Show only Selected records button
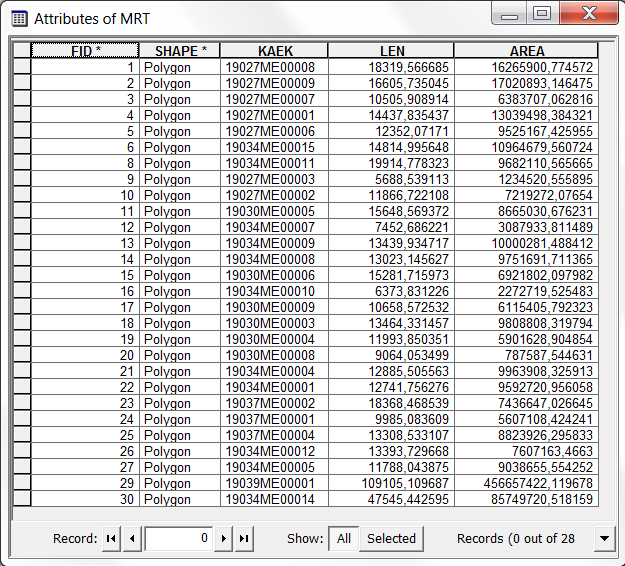Viewport: 625px width, 566px height. tap(391, 538)
